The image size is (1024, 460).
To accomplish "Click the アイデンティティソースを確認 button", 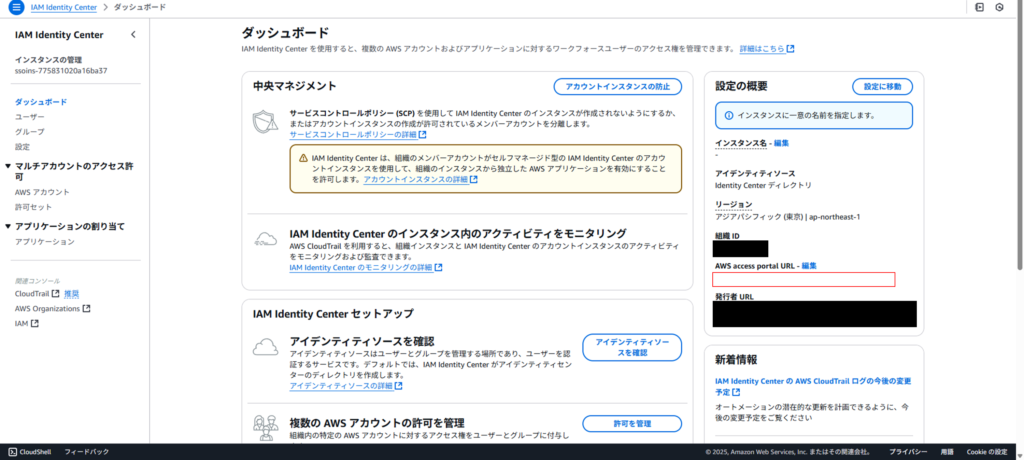I will [x=632, y=348].
